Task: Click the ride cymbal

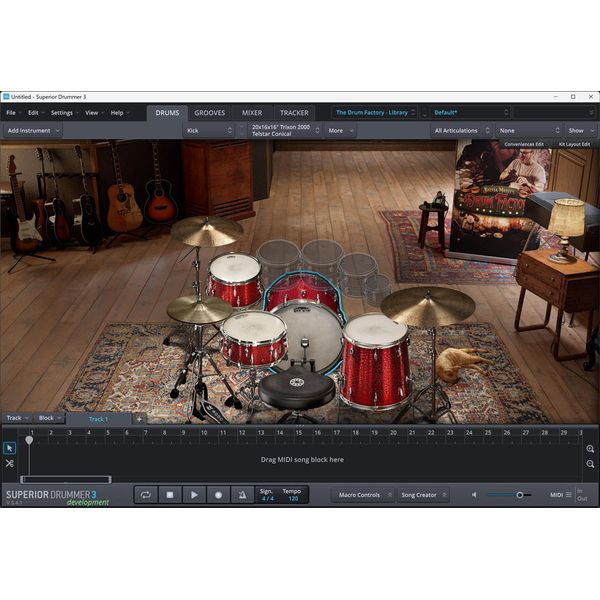Action: coord(428,306)
